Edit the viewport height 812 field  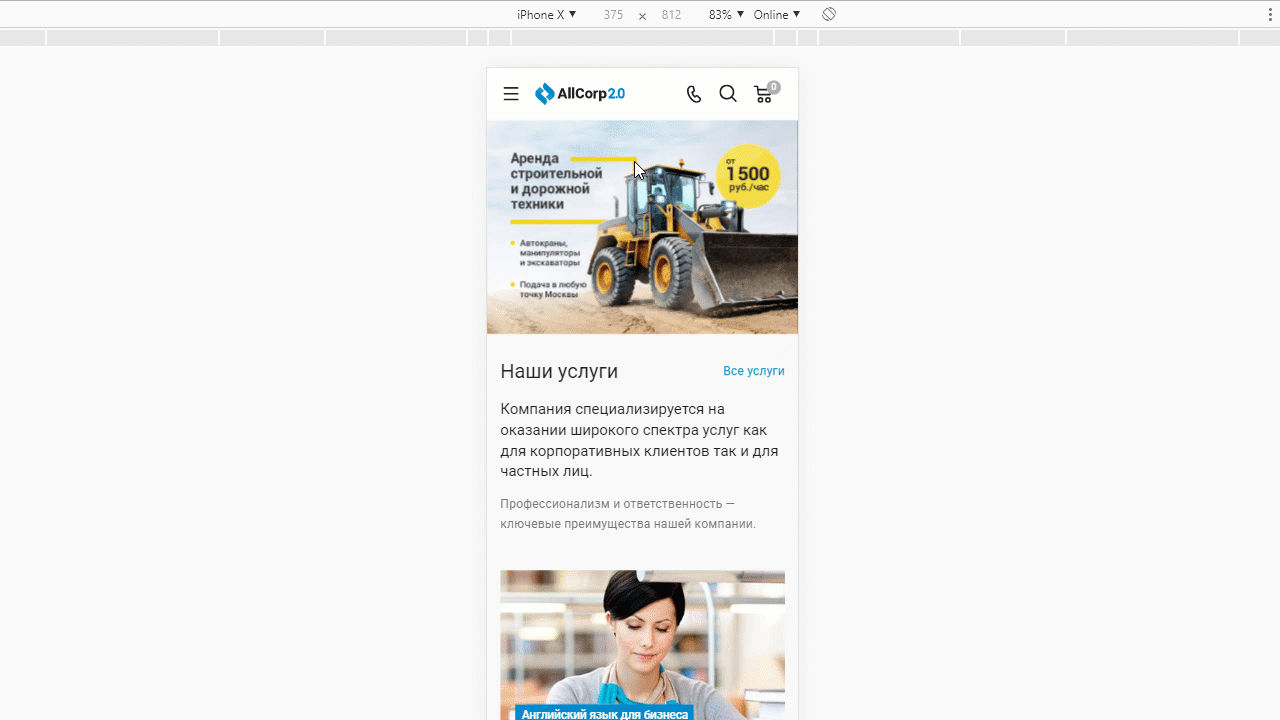point(671,15)
